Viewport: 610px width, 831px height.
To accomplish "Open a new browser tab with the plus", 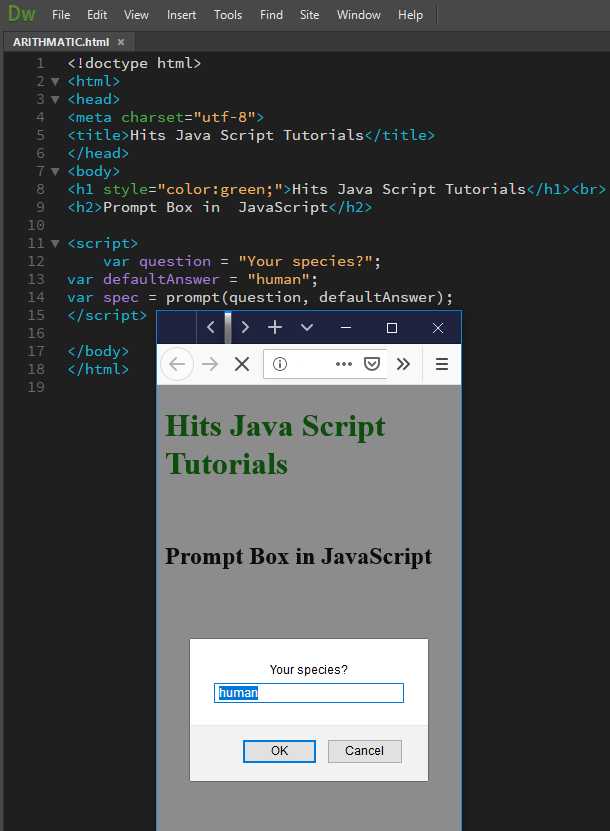I will coord(275,328).
